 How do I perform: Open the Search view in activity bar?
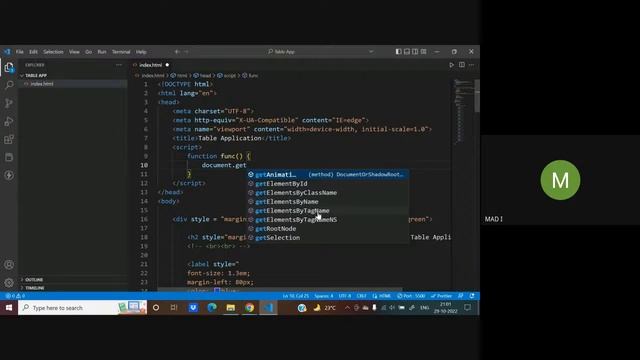coord(9,85)
